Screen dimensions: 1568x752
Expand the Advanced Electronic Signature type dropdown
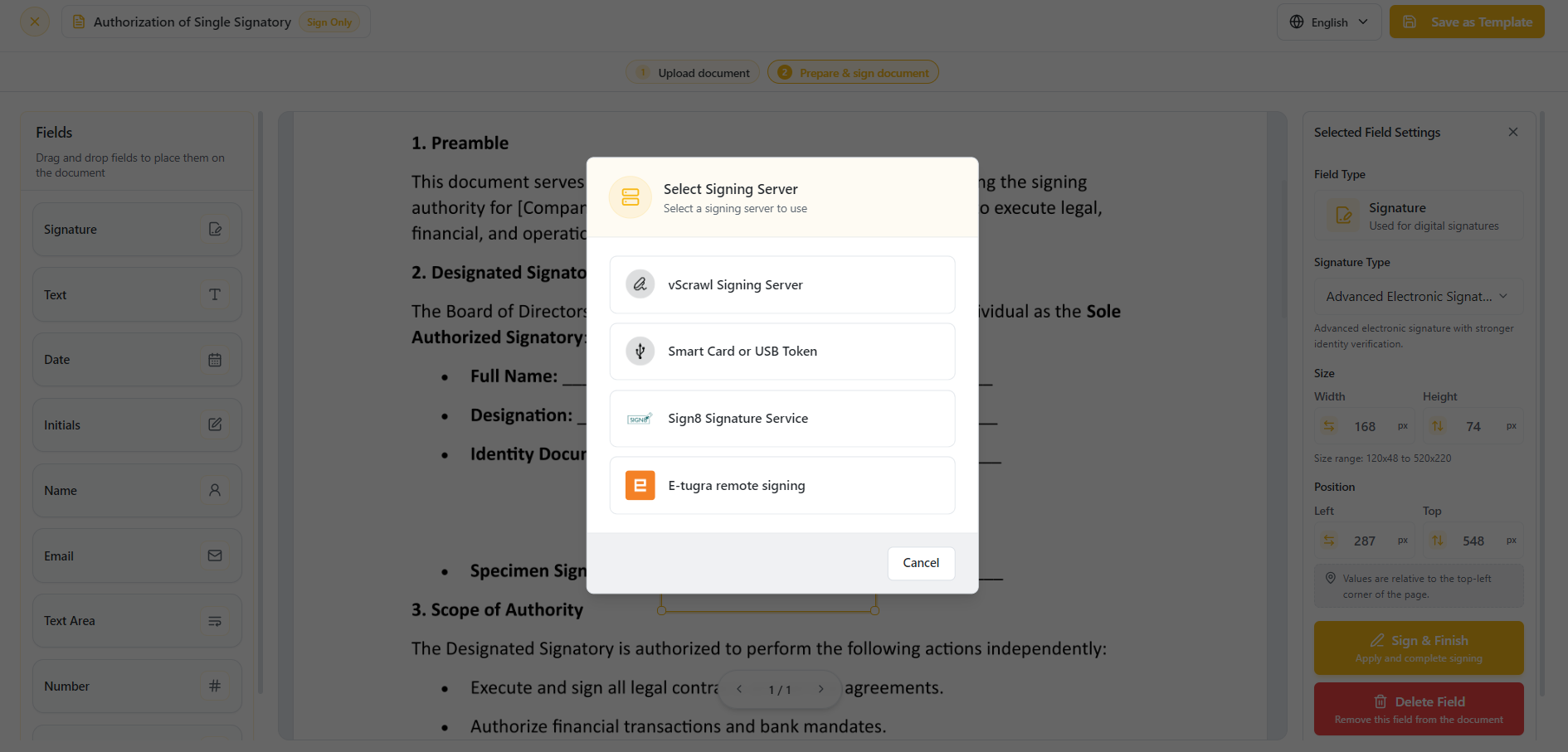point(1418,296)
